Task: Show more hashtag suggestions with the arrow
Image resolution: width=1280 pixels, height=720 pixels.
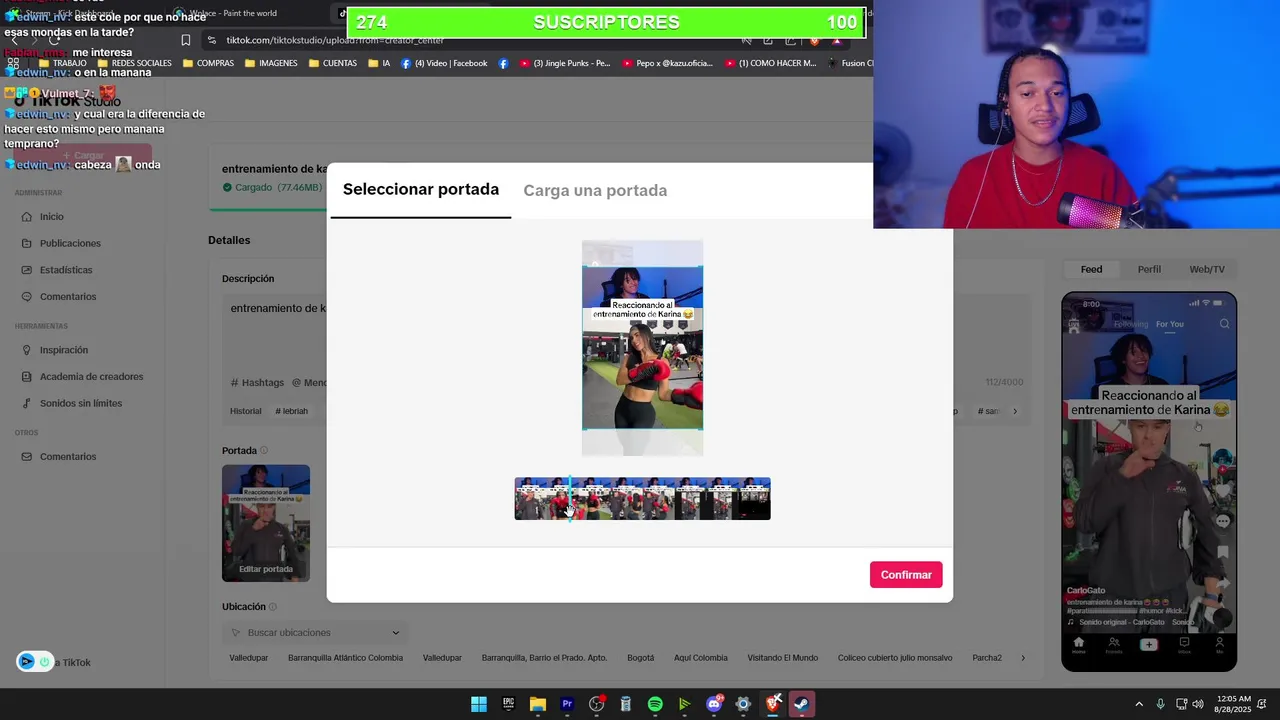Action: (x=1015, y=411)
